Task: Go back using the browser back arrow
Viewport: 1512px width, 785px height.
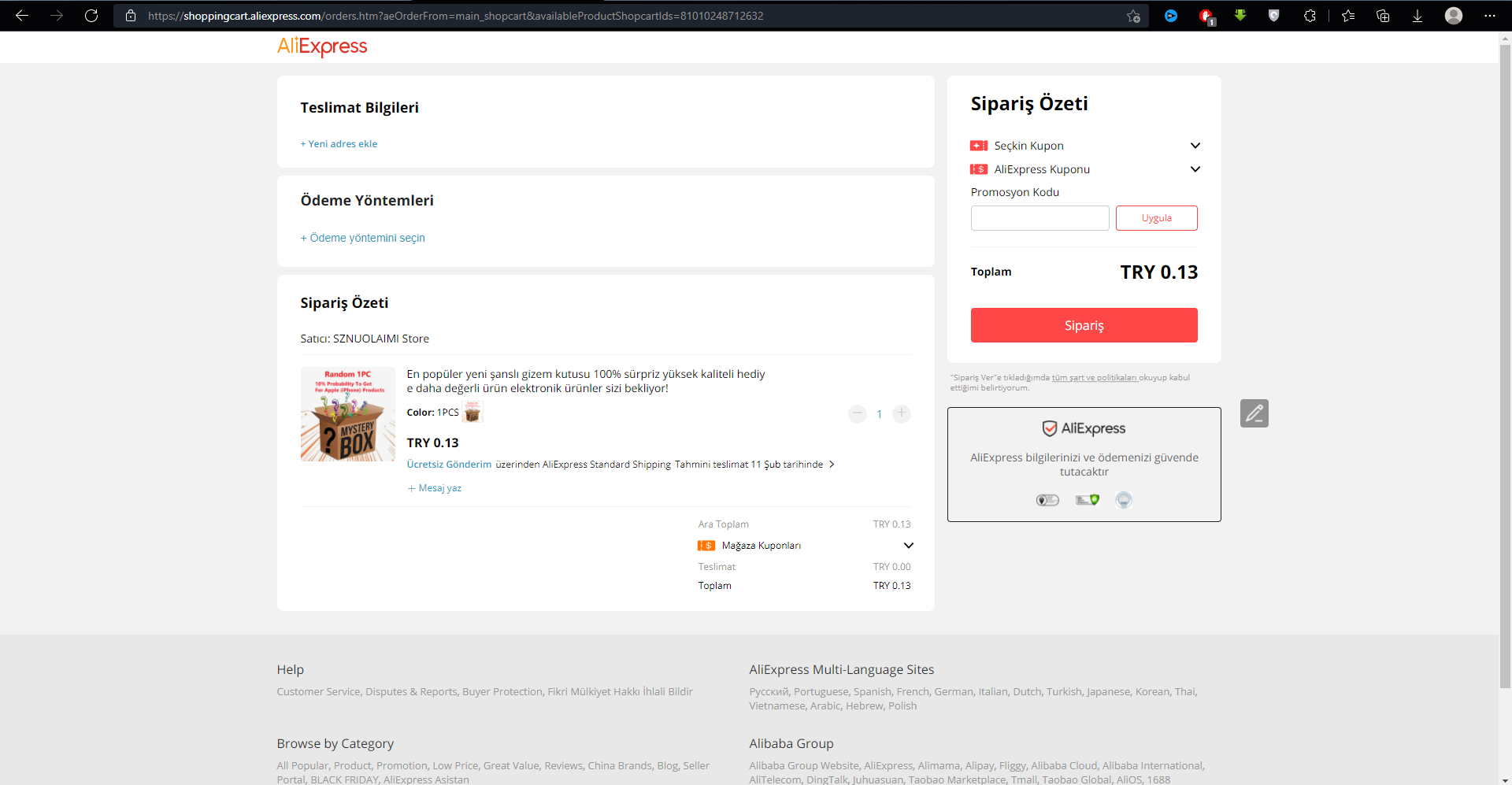Action: pos(22,16)
